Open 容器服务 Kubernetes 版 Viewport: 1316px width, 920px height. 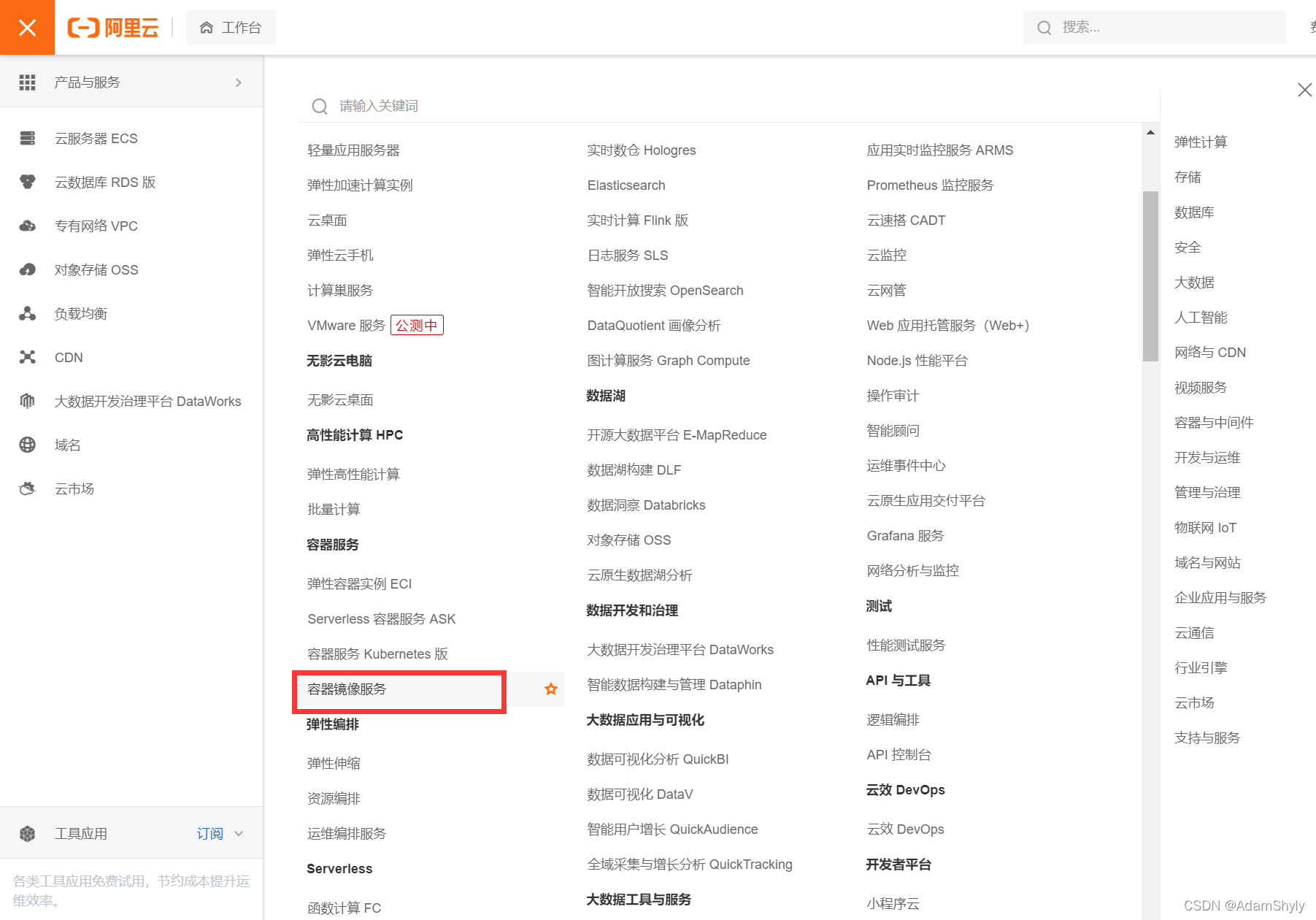(x=377, y=654)
